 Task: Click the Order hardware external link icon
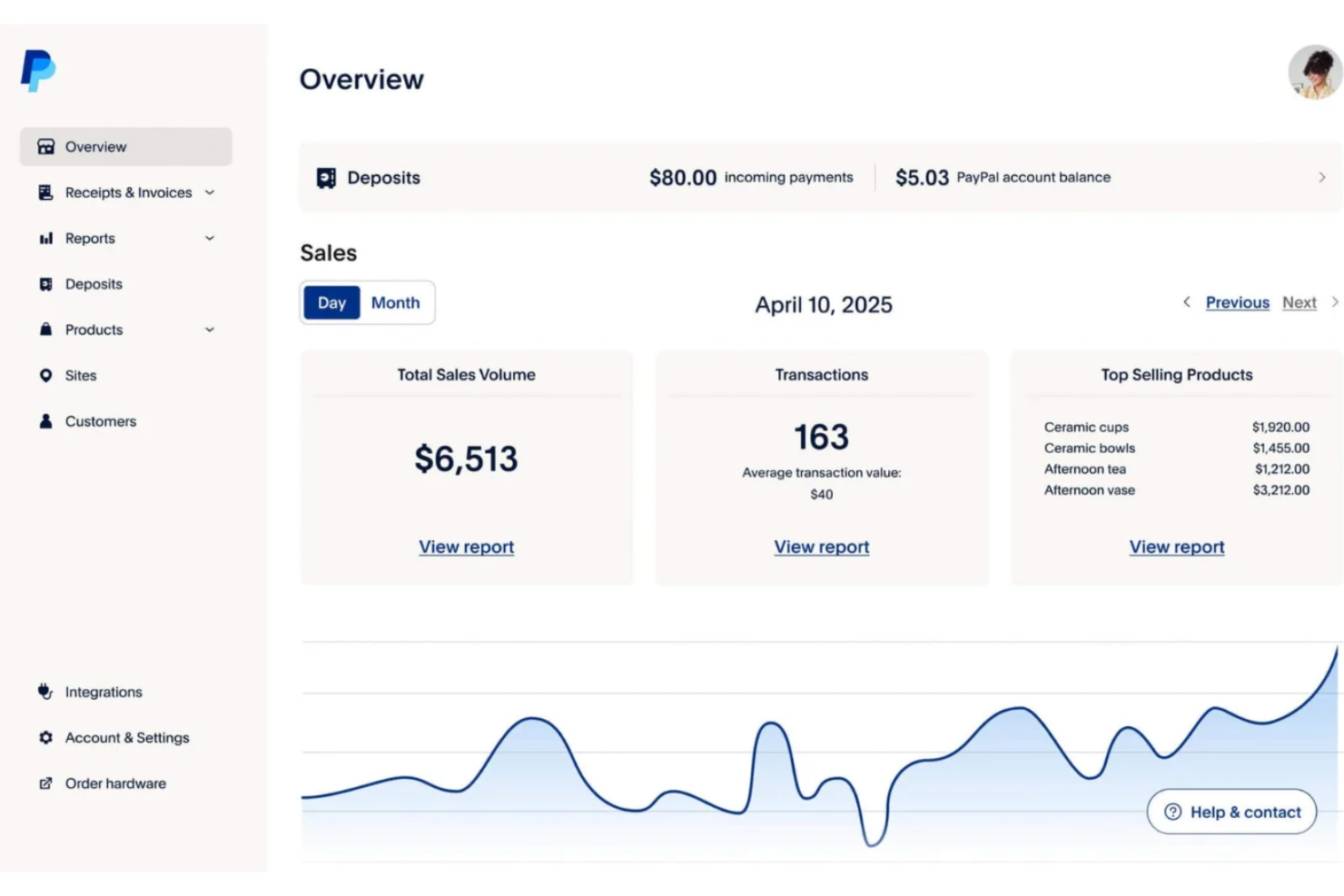click(44, 783)
